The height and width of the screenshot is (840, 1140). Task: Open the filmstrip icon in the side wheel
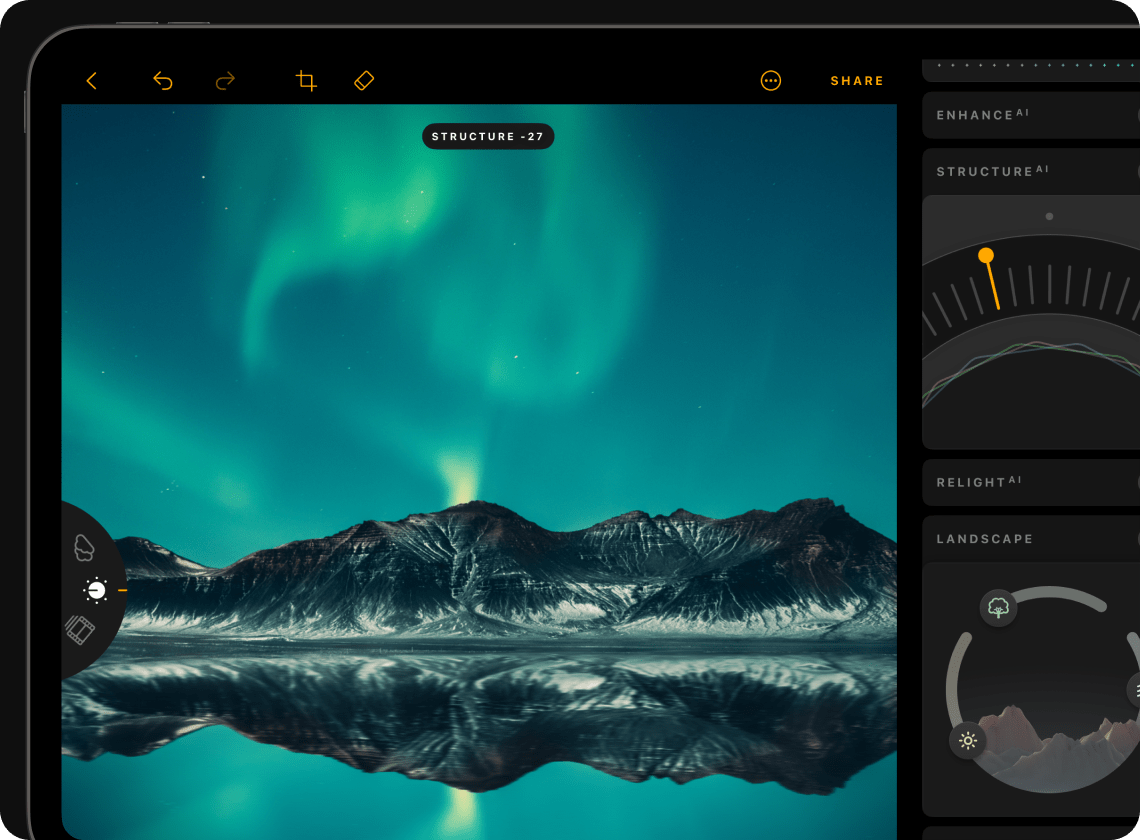pos(80,629)
